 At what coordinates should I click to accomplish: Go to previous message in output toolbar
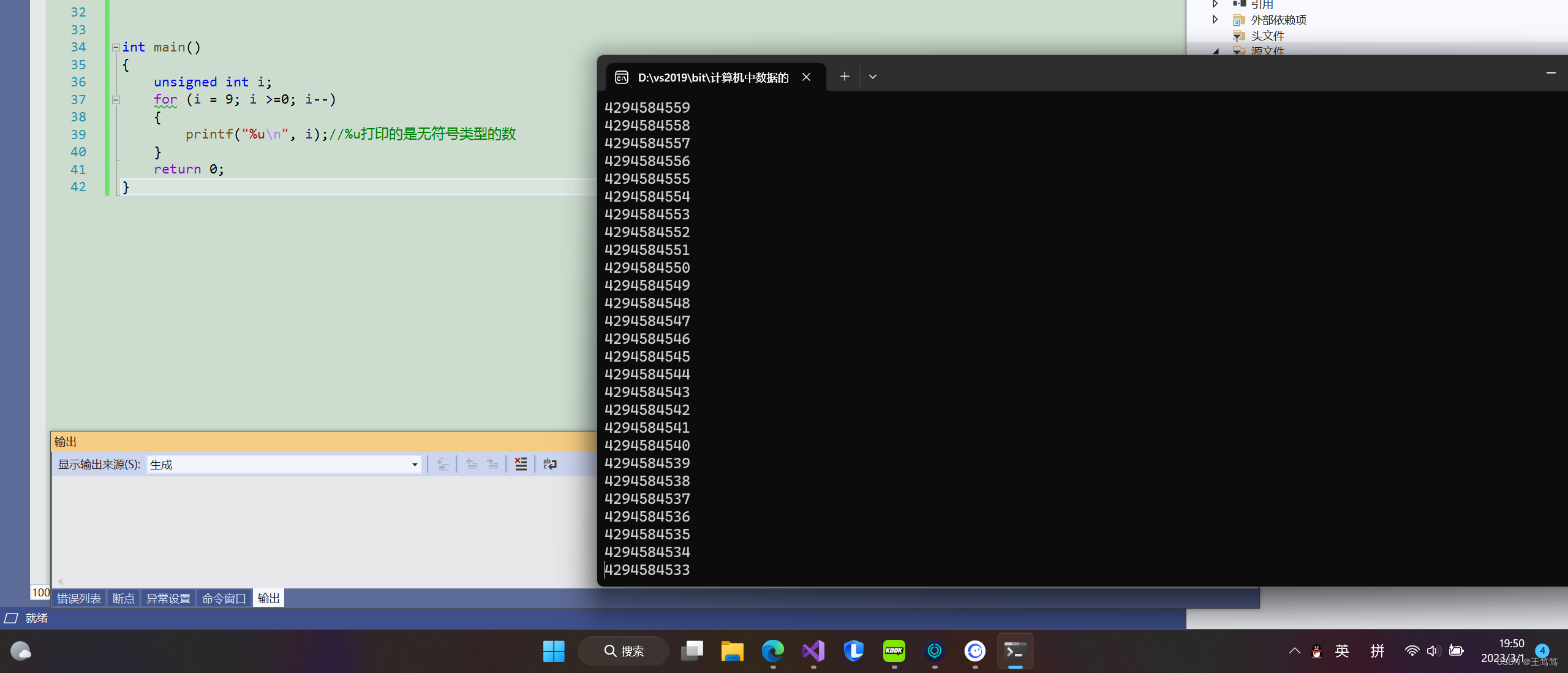tap(472, 464)
